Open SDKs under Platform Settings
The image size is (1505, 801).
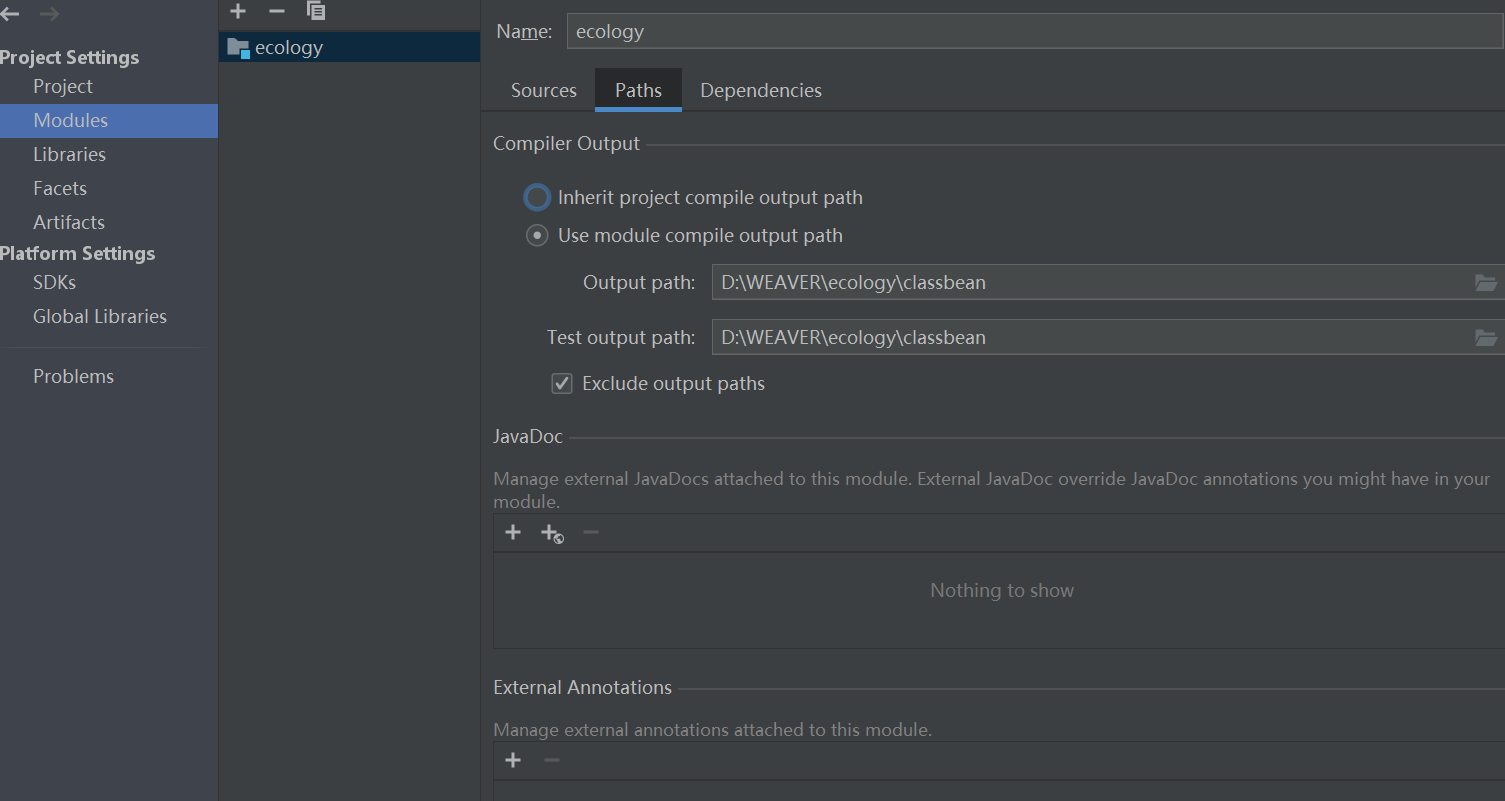click(x=54, y=282)
